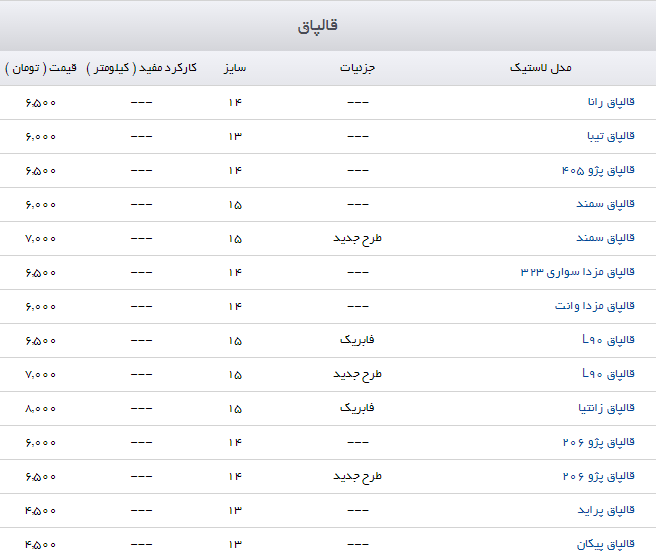Click the مدل لاستیک column header
This screenshot has width=656, height=557.
[540, 68]
